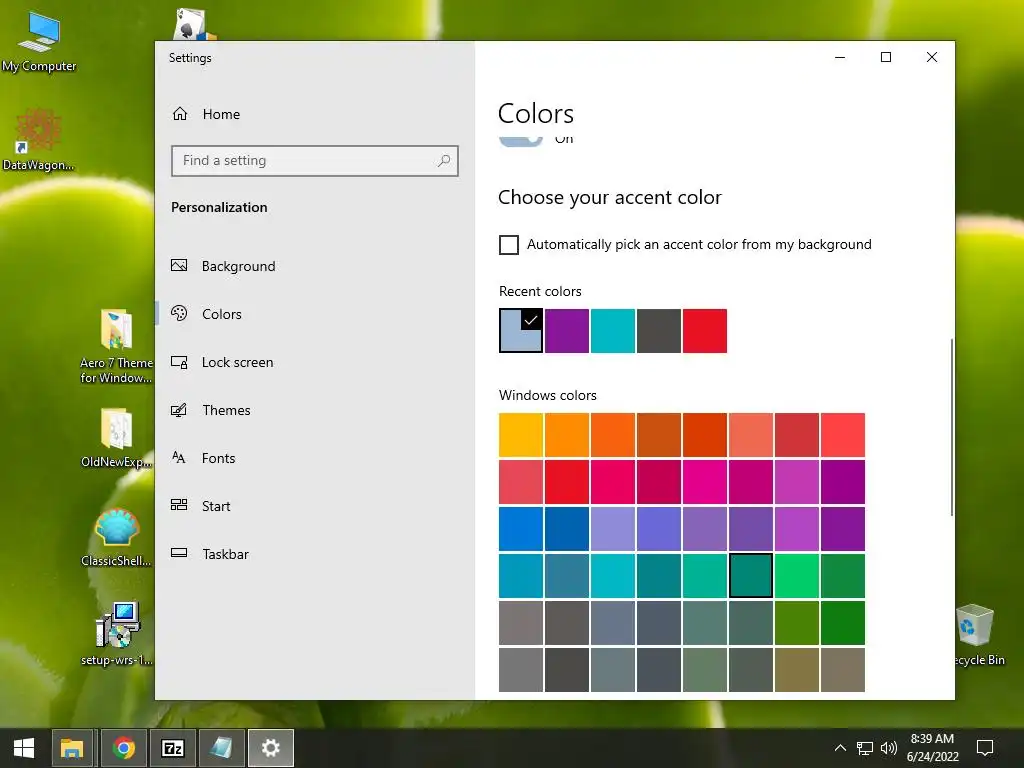Screen dimensions: 1024x768
Task: Minimize the Settings window
Action: point(840,57)
